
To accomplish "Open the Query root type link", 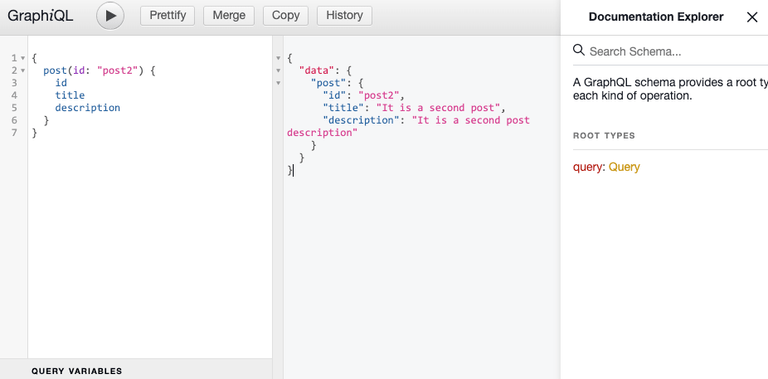I will (x=624, y=167).
